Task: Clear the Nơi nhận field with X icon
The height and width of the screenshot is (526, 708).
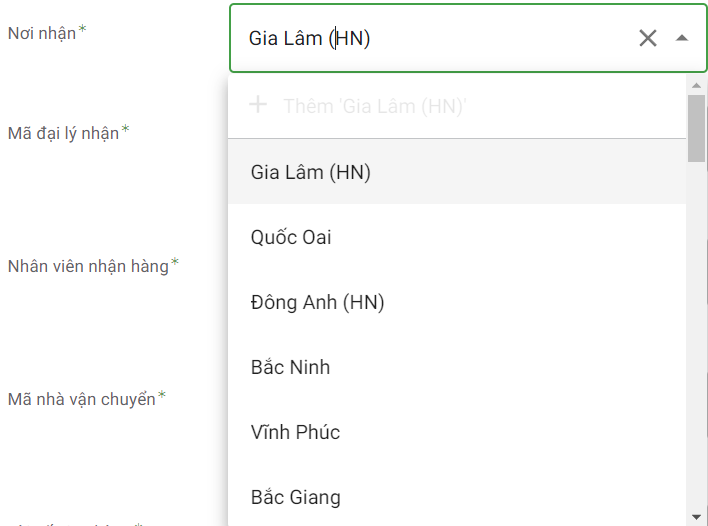Action: click(x=648, y=38)
